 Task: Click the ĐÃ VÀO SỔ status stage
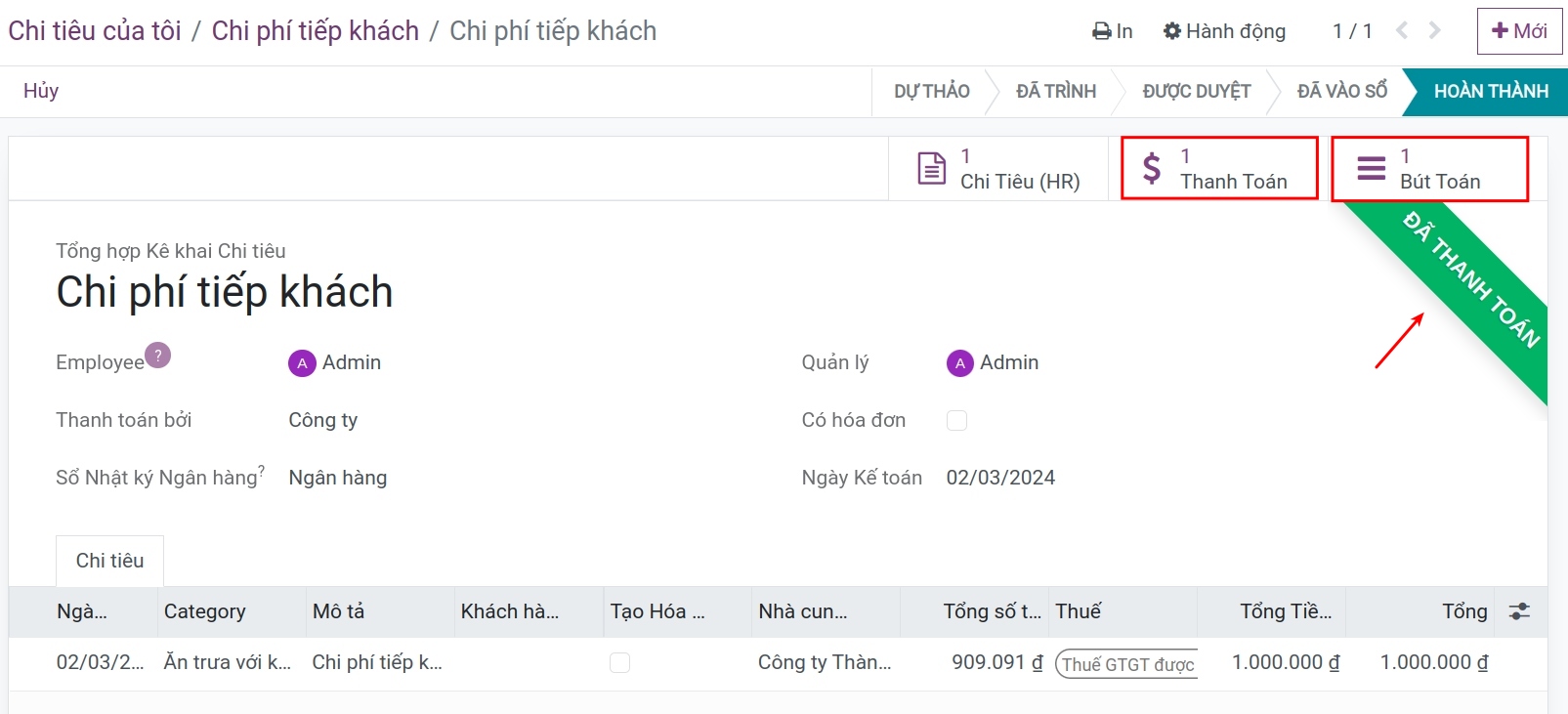click(x=1341, y=92)
